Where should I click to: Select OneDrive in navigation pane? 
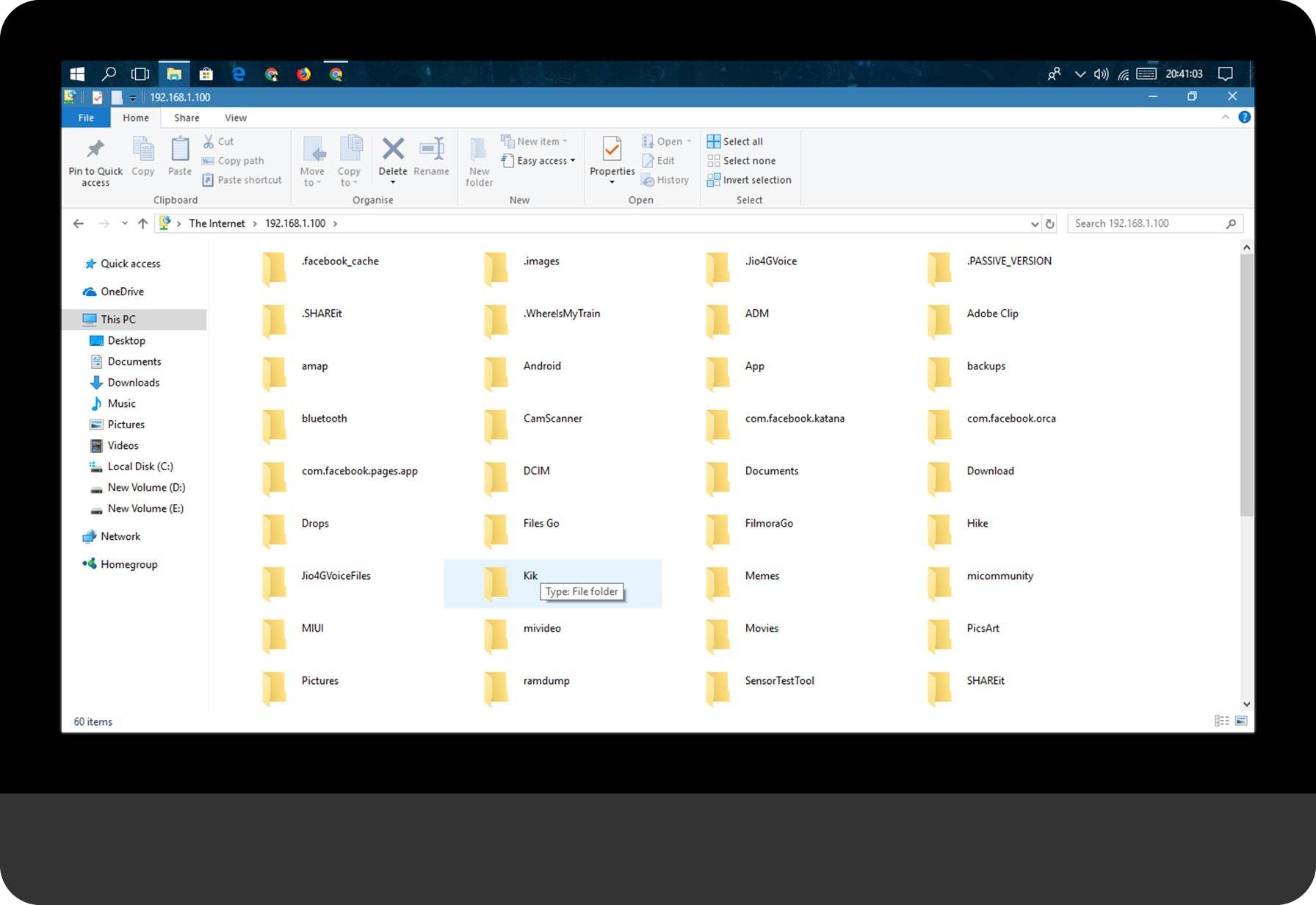pyautogui.click(x=122, y=292)
